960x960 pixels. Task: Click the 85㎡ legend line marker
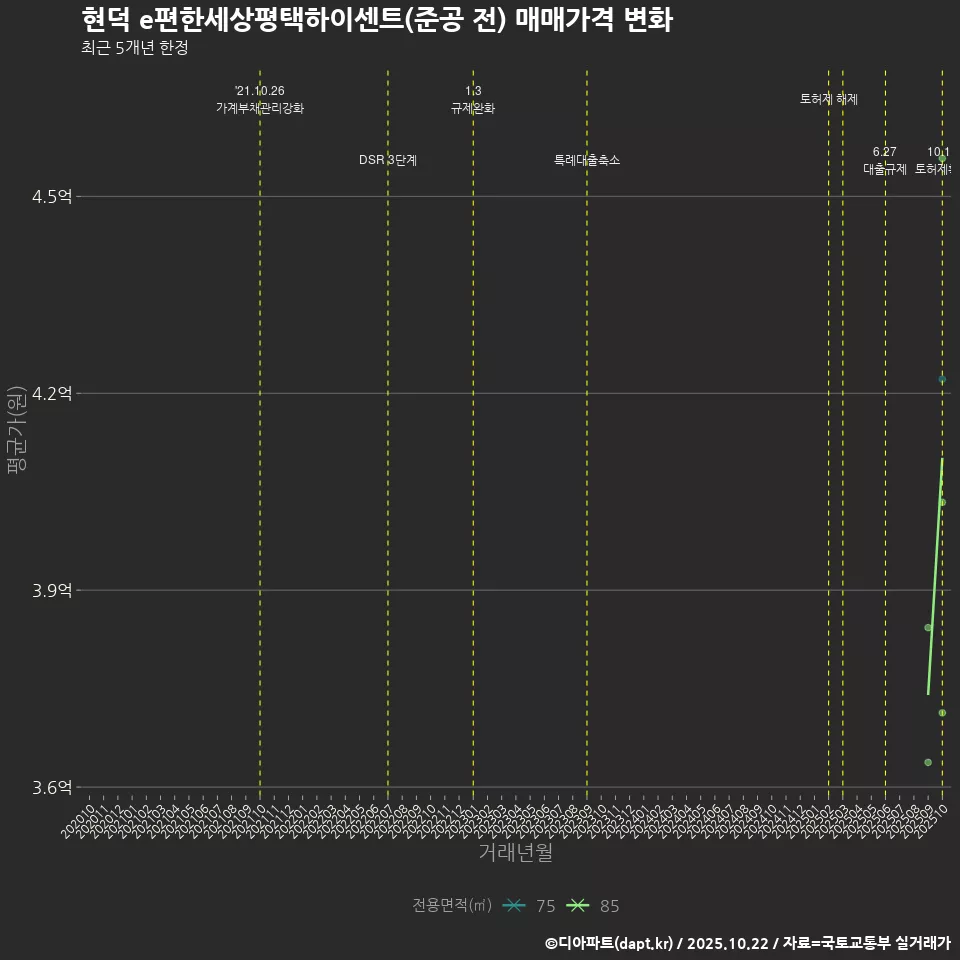click(578, 906)
